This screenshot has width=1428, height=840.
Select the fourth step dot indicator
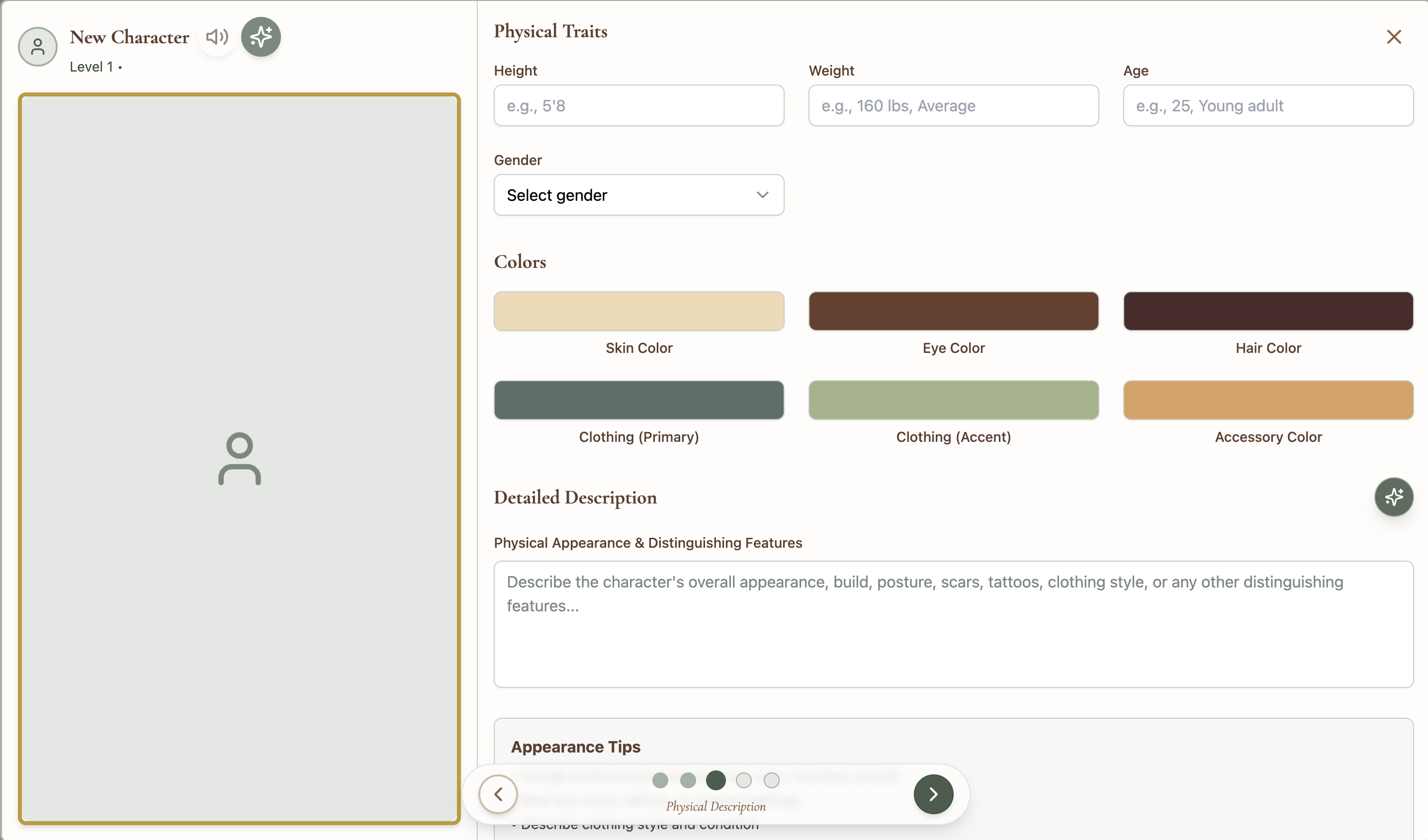[x=743, y=780]
